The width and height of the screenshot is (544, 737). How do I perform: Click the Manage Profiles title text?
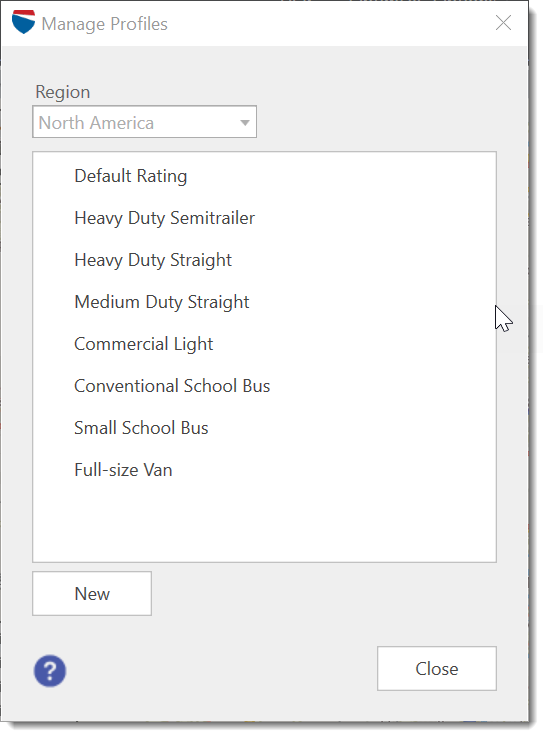point(104,24)
